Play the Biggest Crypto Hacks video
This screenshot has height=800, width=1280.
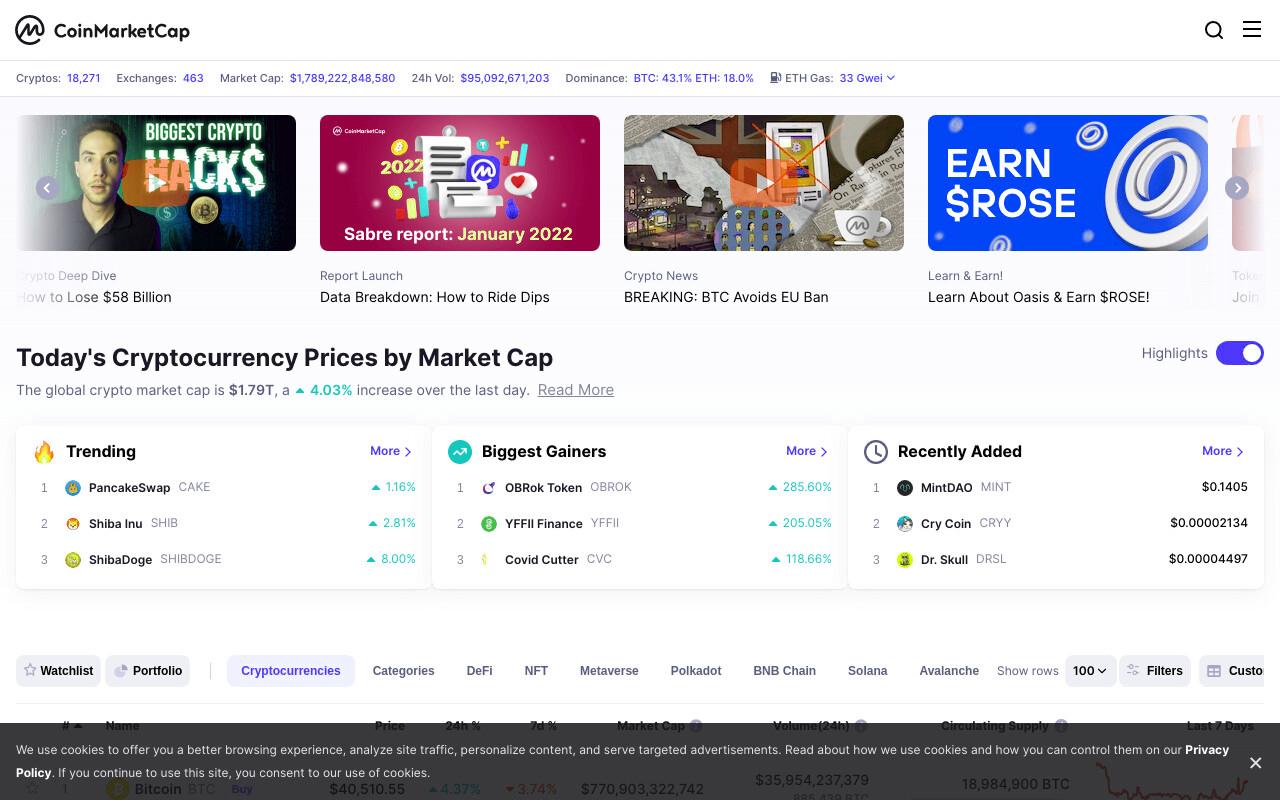coord(156,183)
